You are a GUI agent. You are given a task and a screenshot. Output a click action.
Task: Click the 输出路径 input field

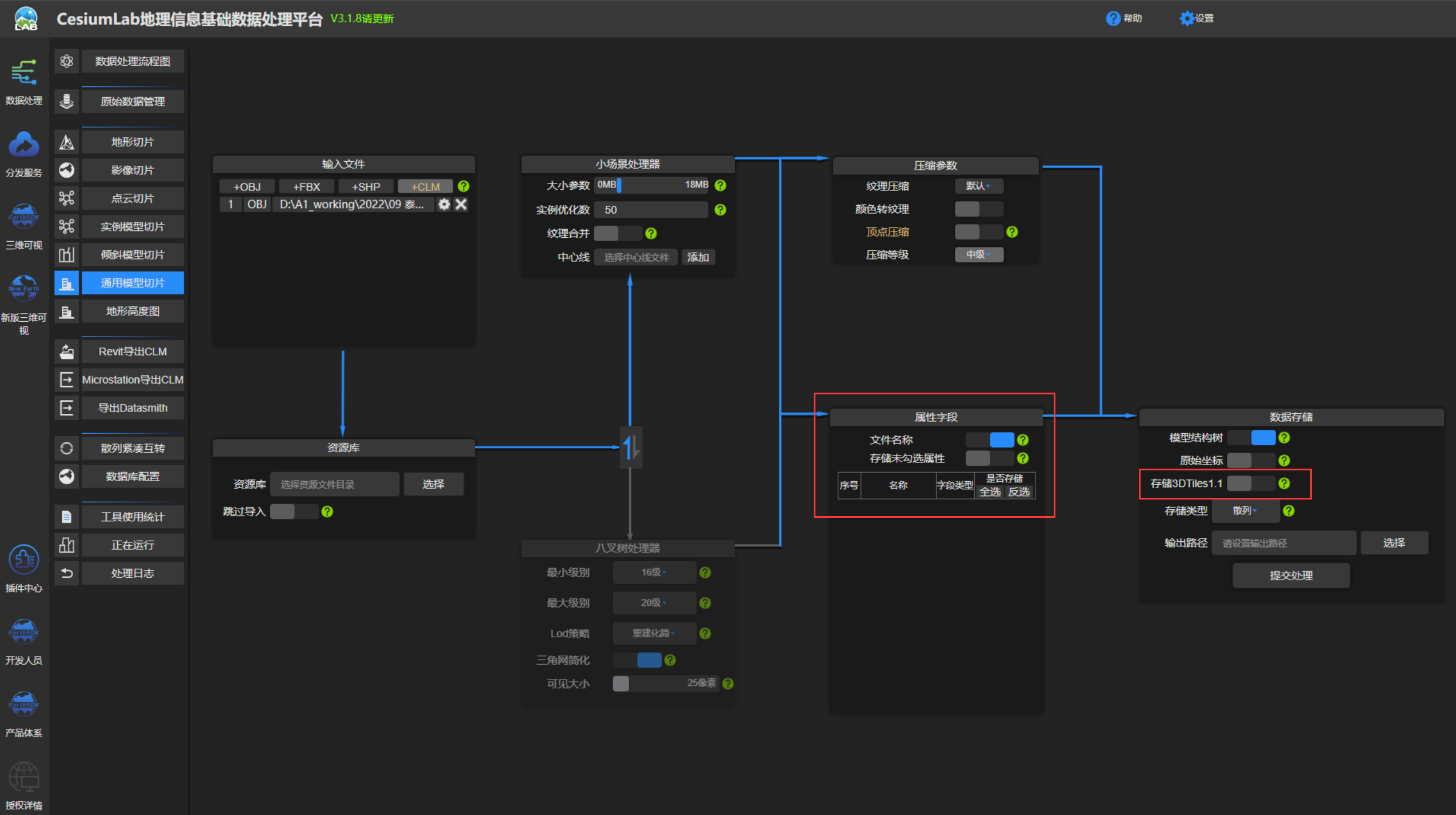coord(1283,543)
